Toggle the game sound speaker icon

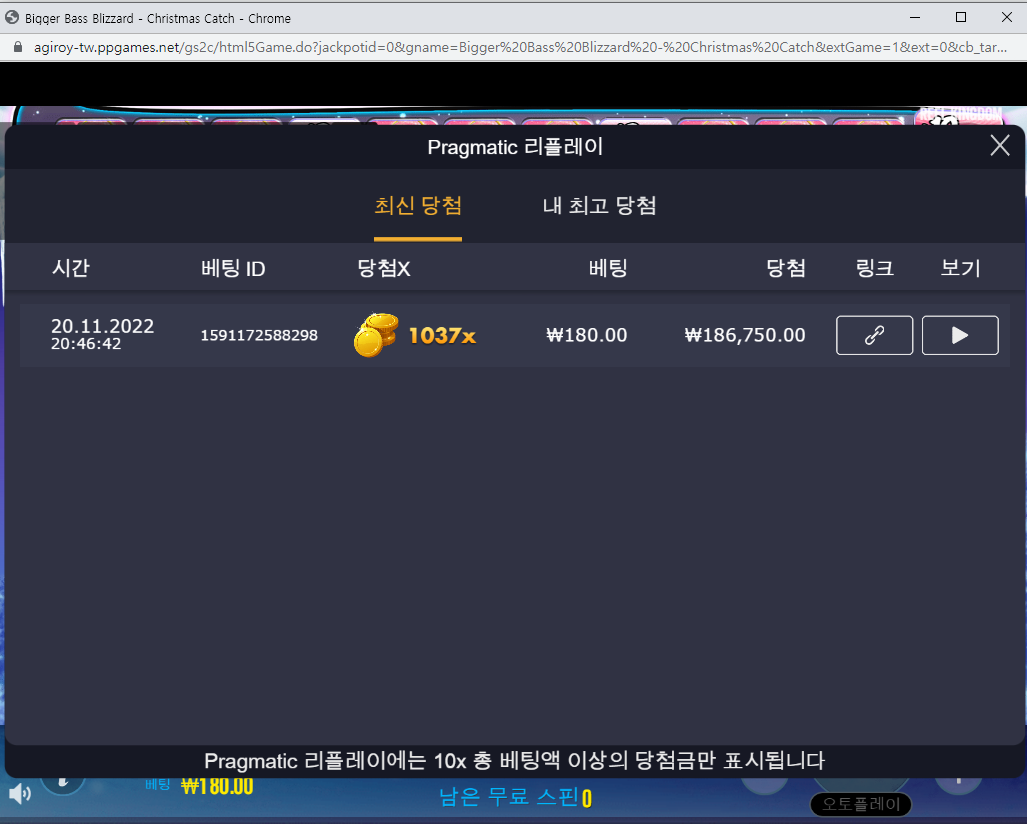20,794
